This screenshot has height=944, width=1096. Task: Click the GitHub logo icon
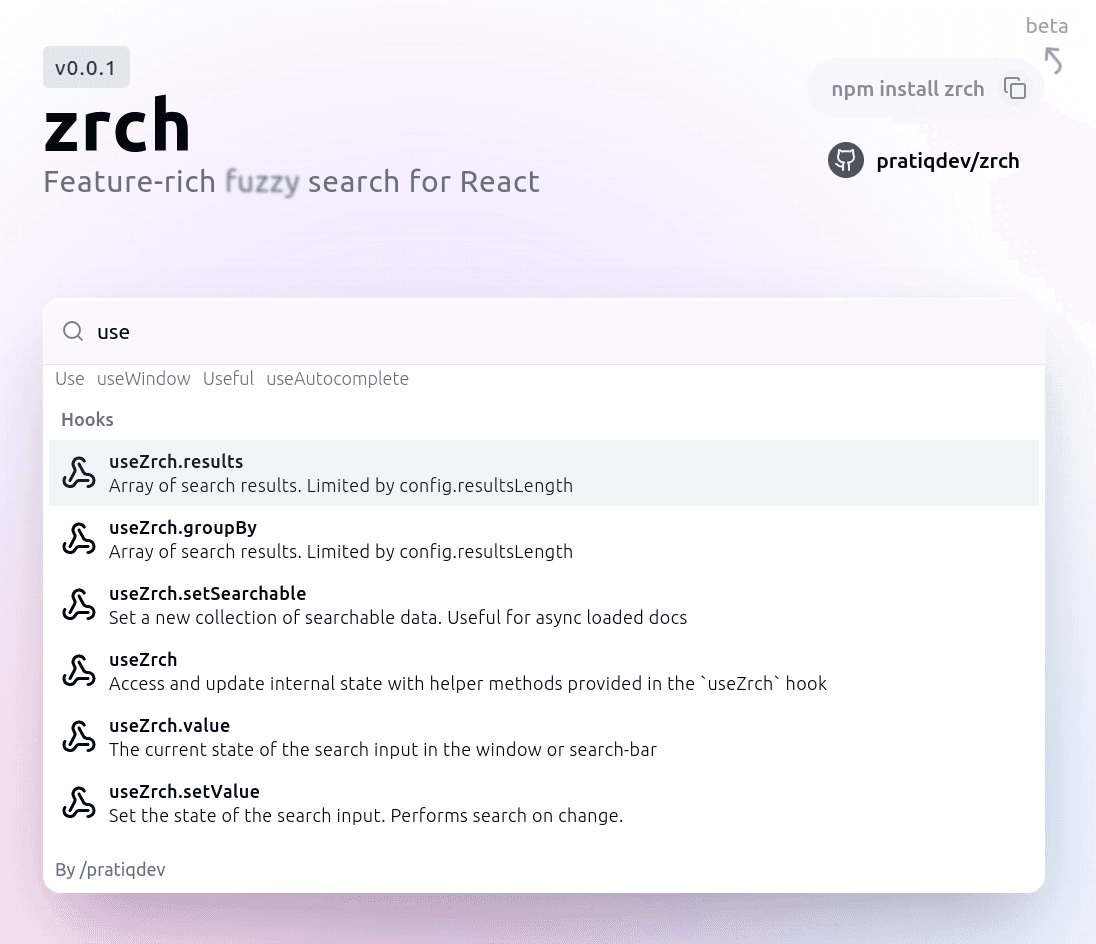(x=845, y=161)
